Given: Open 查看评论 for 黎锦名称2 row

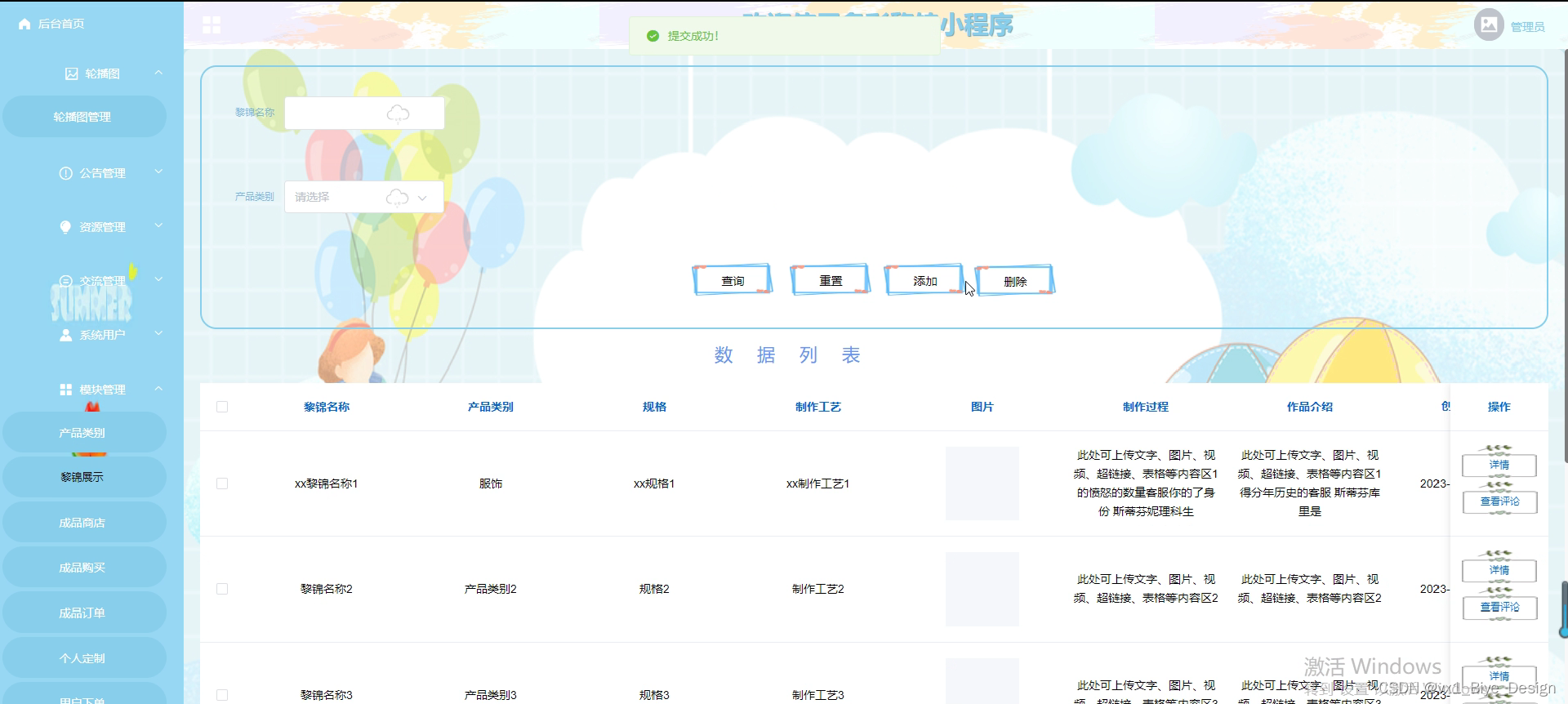Looking at the screenshot, I should tap(1499, 607).
